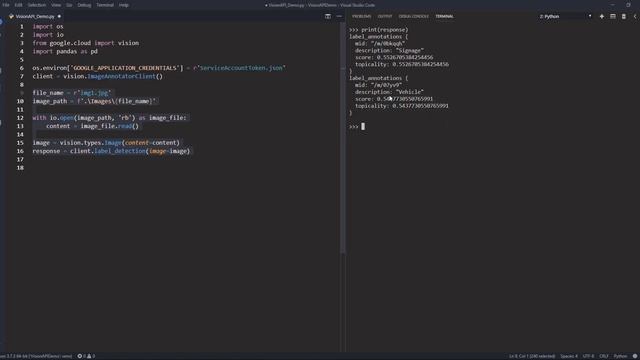Click the Vehicle 'mid' line in terminal

click(378, 85)
